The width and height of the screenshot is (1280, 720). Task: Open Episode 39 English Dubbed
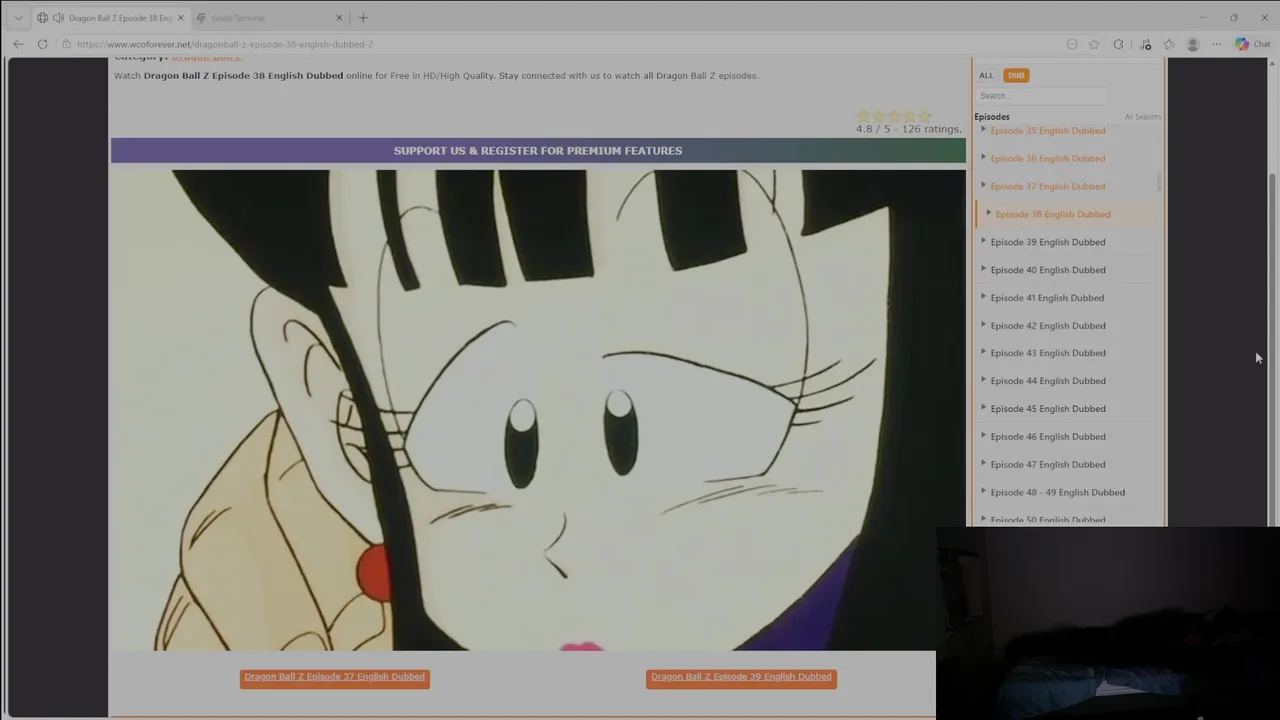pos(1047,242)
